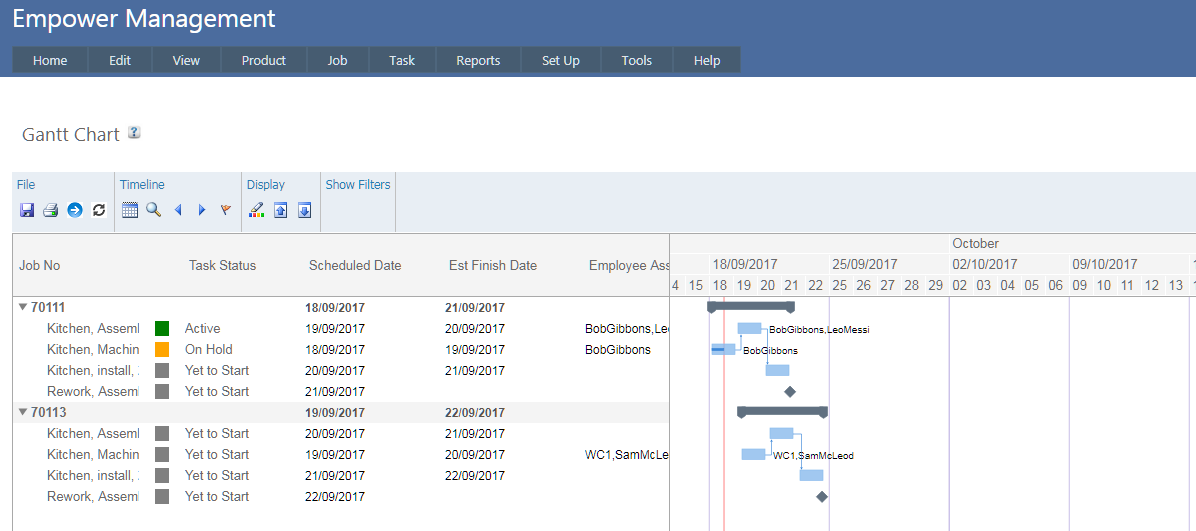Screen dimensions: 1196x531
Task: Open the Set Up menu
Action: coord(560,60)
